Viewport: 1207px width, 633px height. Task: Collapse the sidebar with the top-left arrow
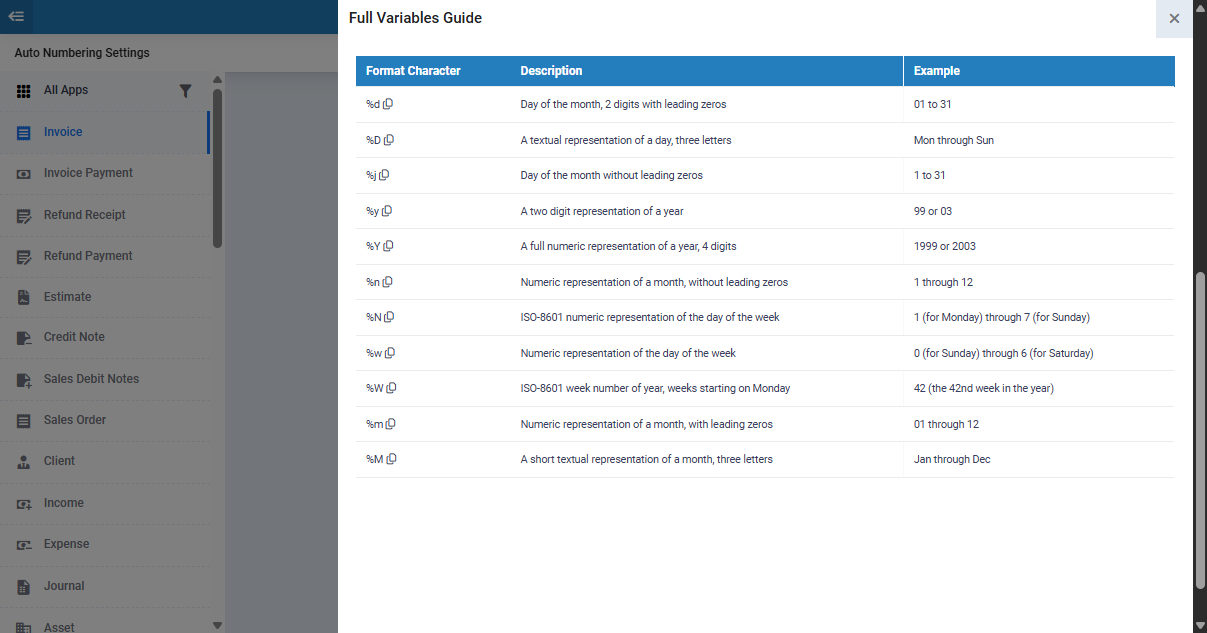16,17
